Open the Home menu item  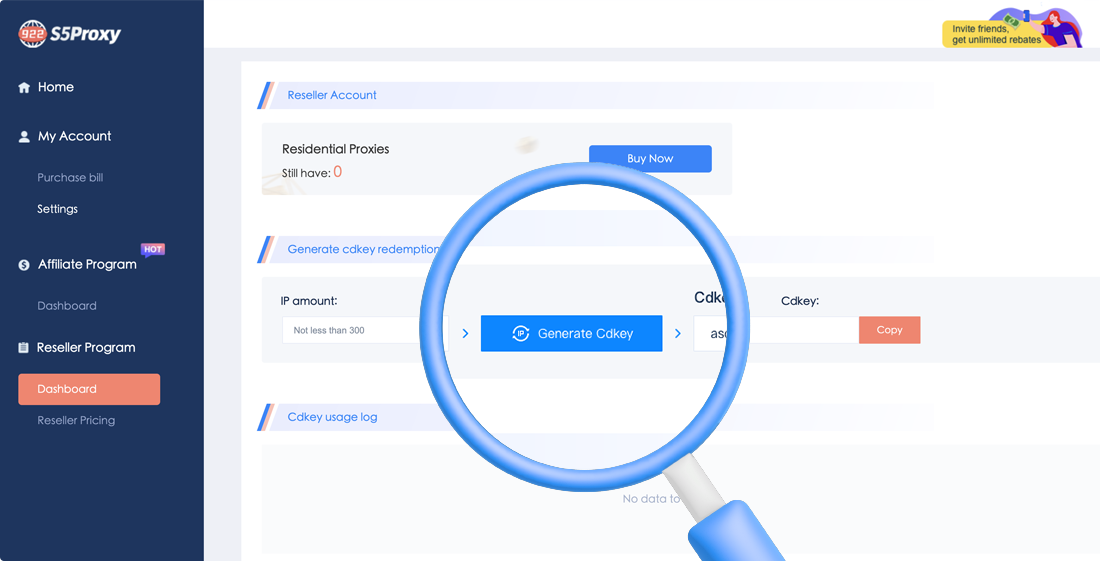tap(56, 88)
